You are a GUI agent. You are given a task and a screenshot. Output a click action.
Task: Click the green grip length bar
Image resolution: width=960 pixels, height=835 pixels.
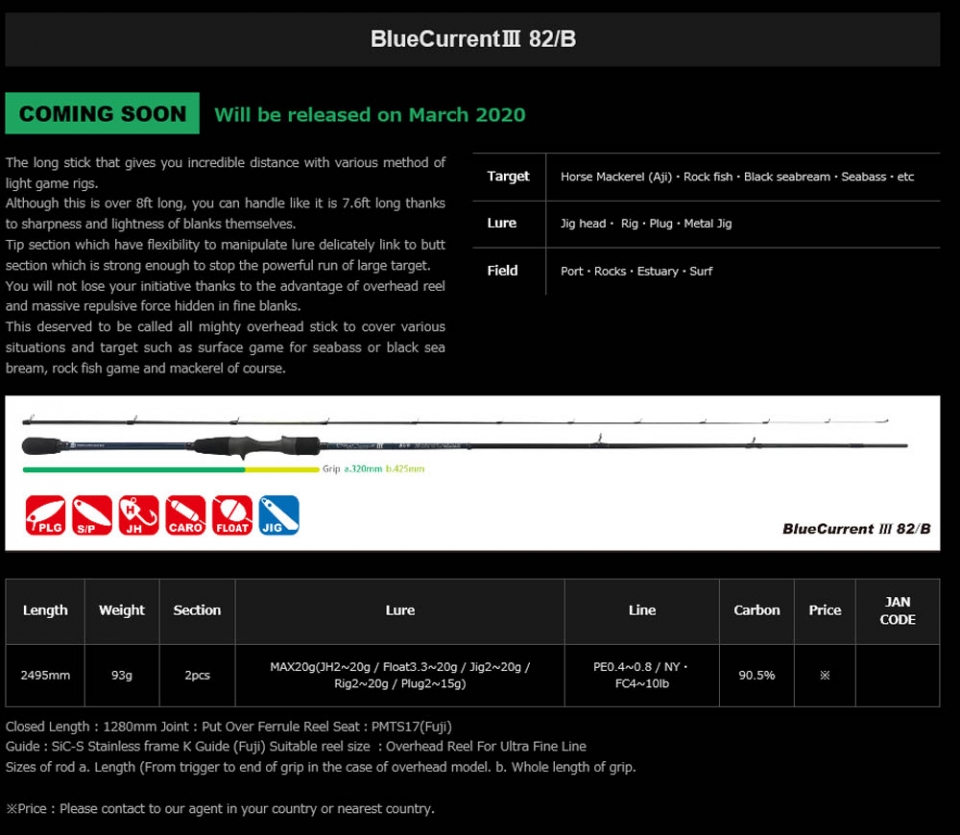tap(133, 470)
